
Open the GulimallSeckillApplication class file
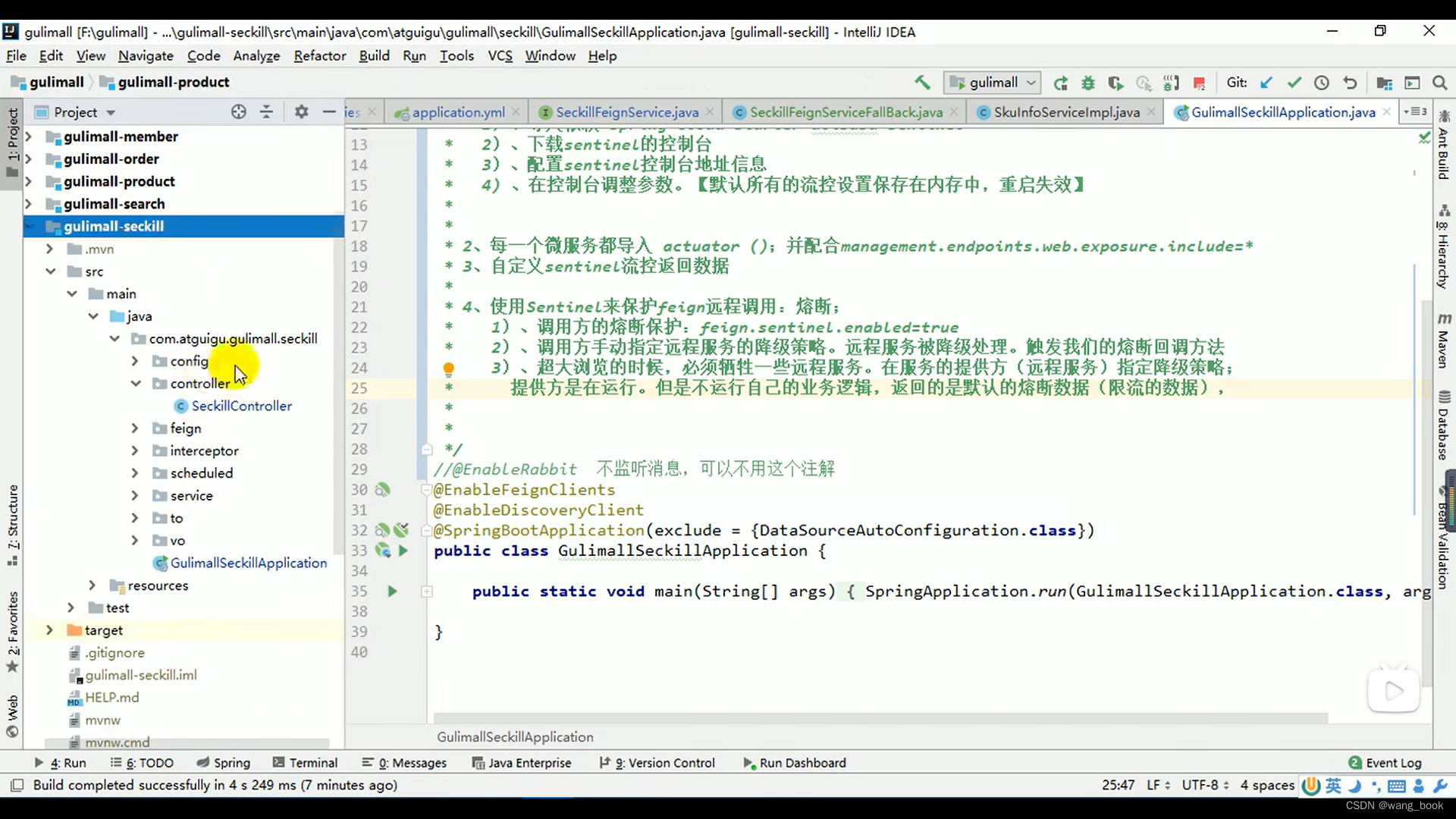248,562
